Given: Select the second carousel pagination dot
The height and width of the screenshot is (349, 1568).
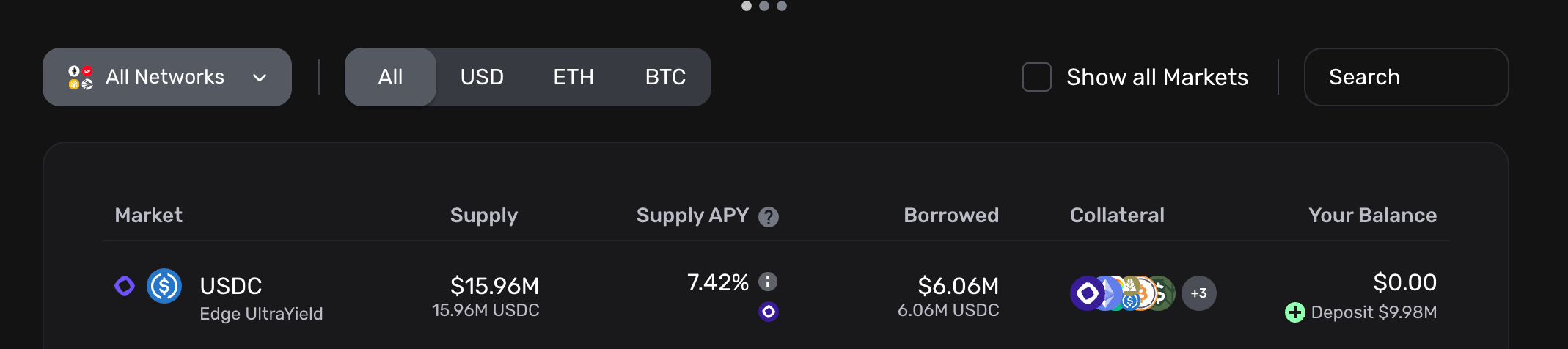Looking at the screenshot, I should point(764,6).
